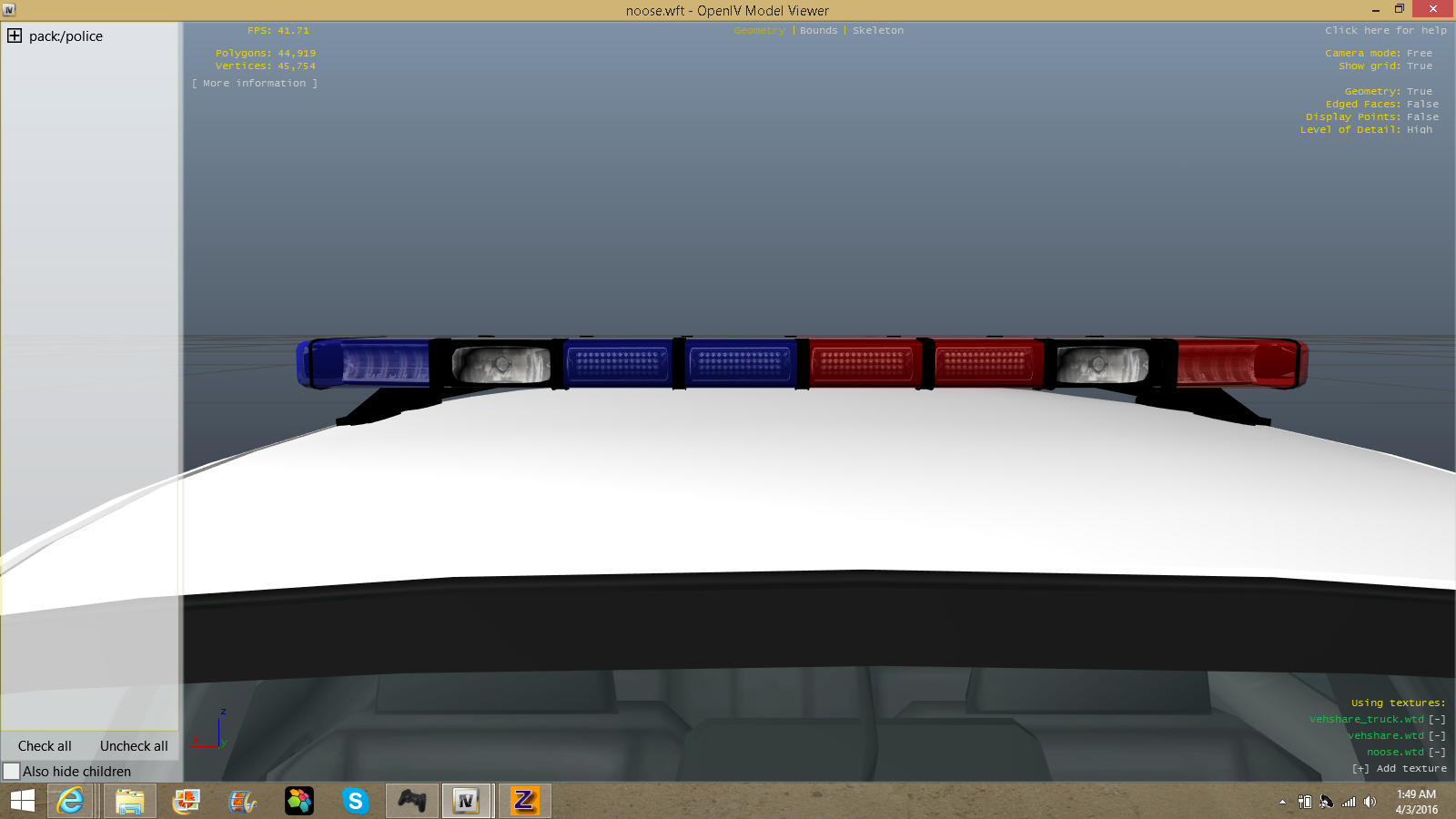Remove the noose.wtd texture with [-]
The width and height of the screenshot is (1456, 819).
[1437, 753]
